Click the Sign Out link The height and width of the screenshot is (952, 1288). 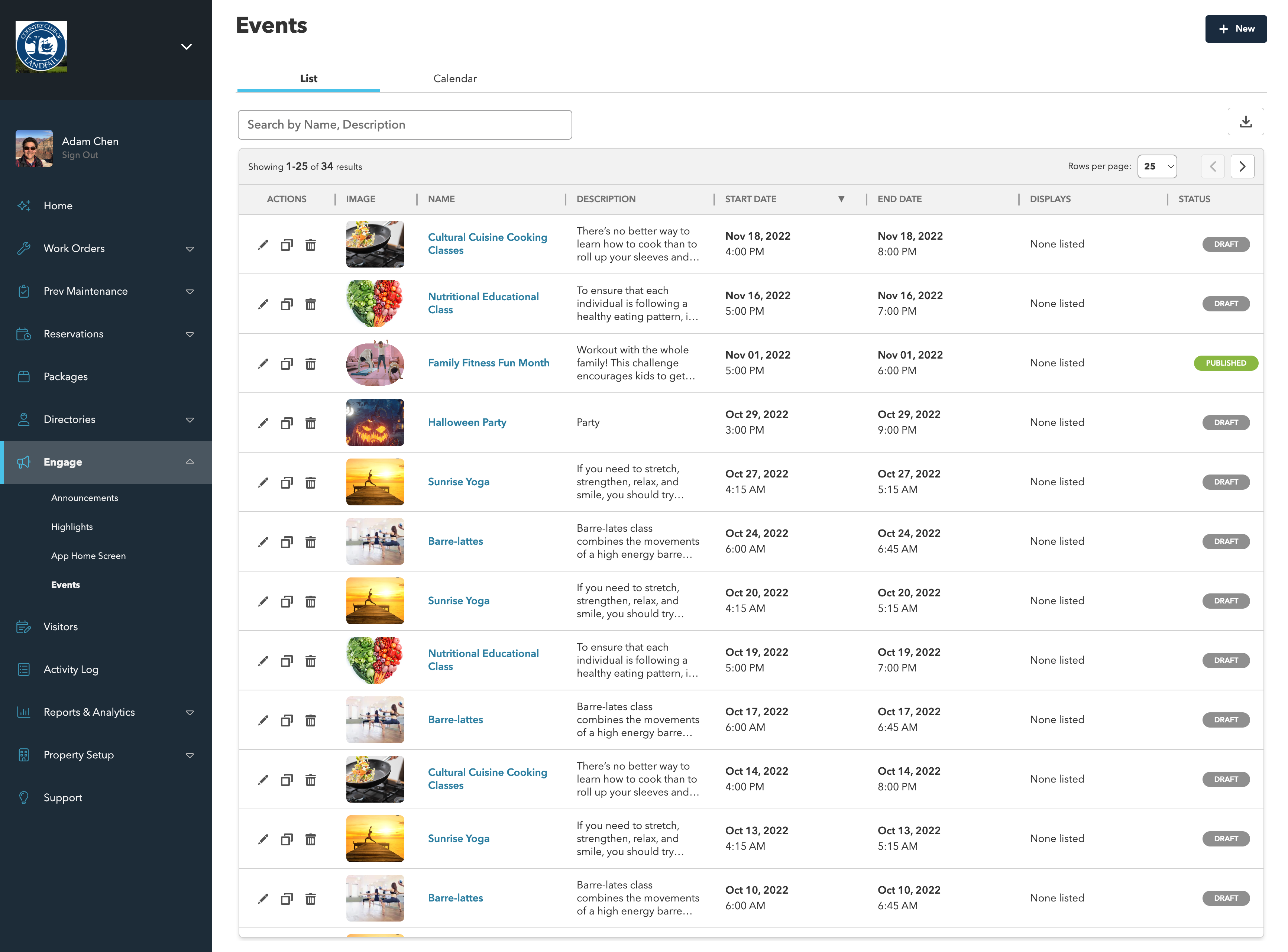[80, 155]
